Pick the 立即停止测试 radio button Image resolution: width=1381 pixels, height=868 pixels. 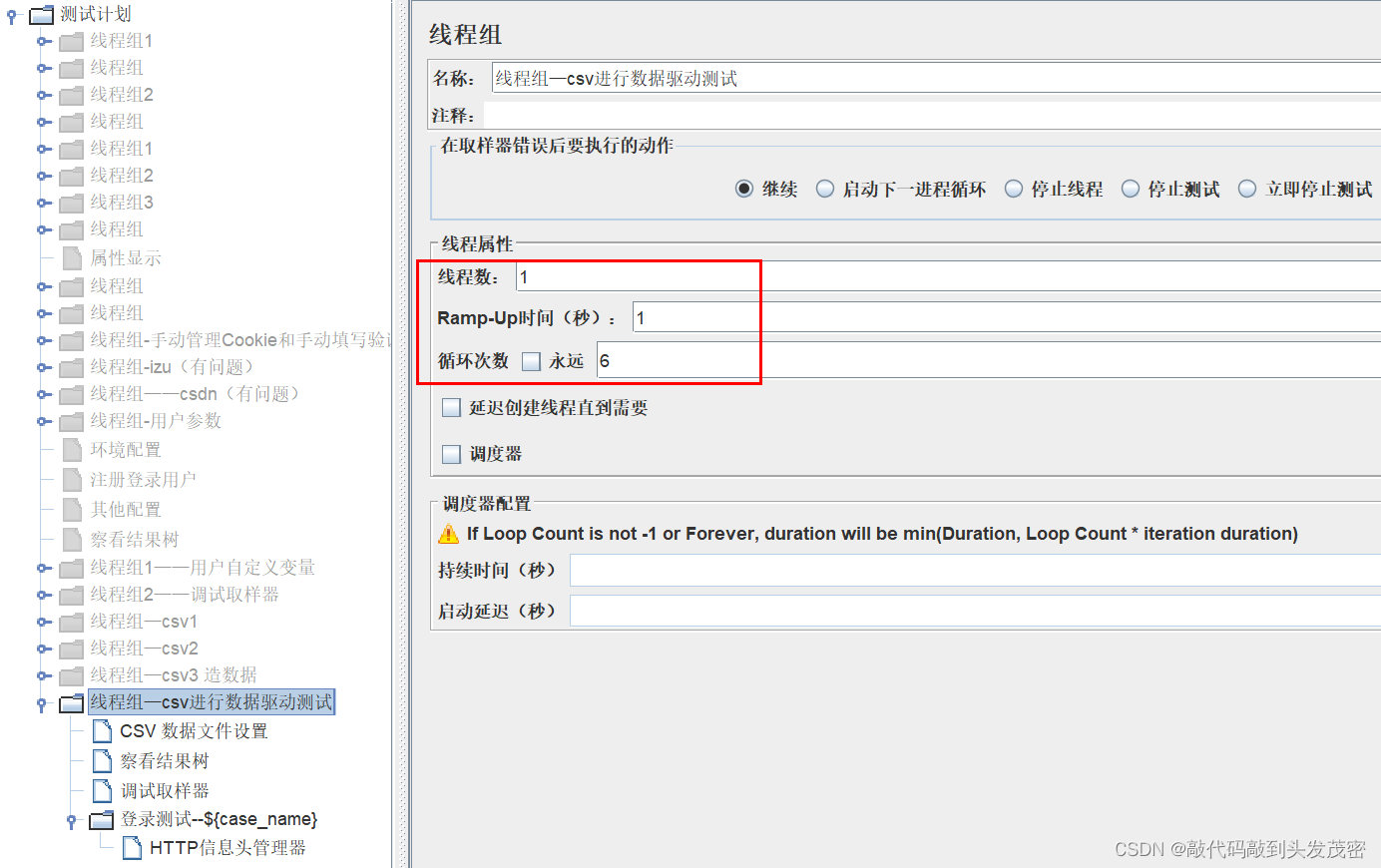[x=1247, y=189]
